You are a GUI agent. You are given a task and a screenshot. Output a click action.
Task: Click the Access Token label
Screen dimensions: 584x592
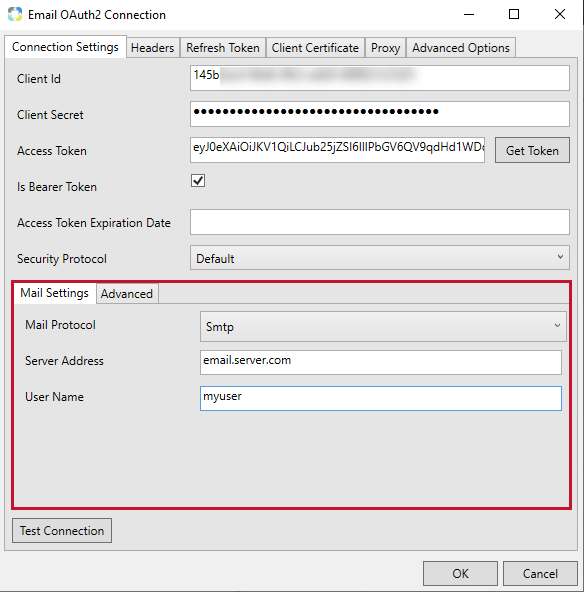52,151
